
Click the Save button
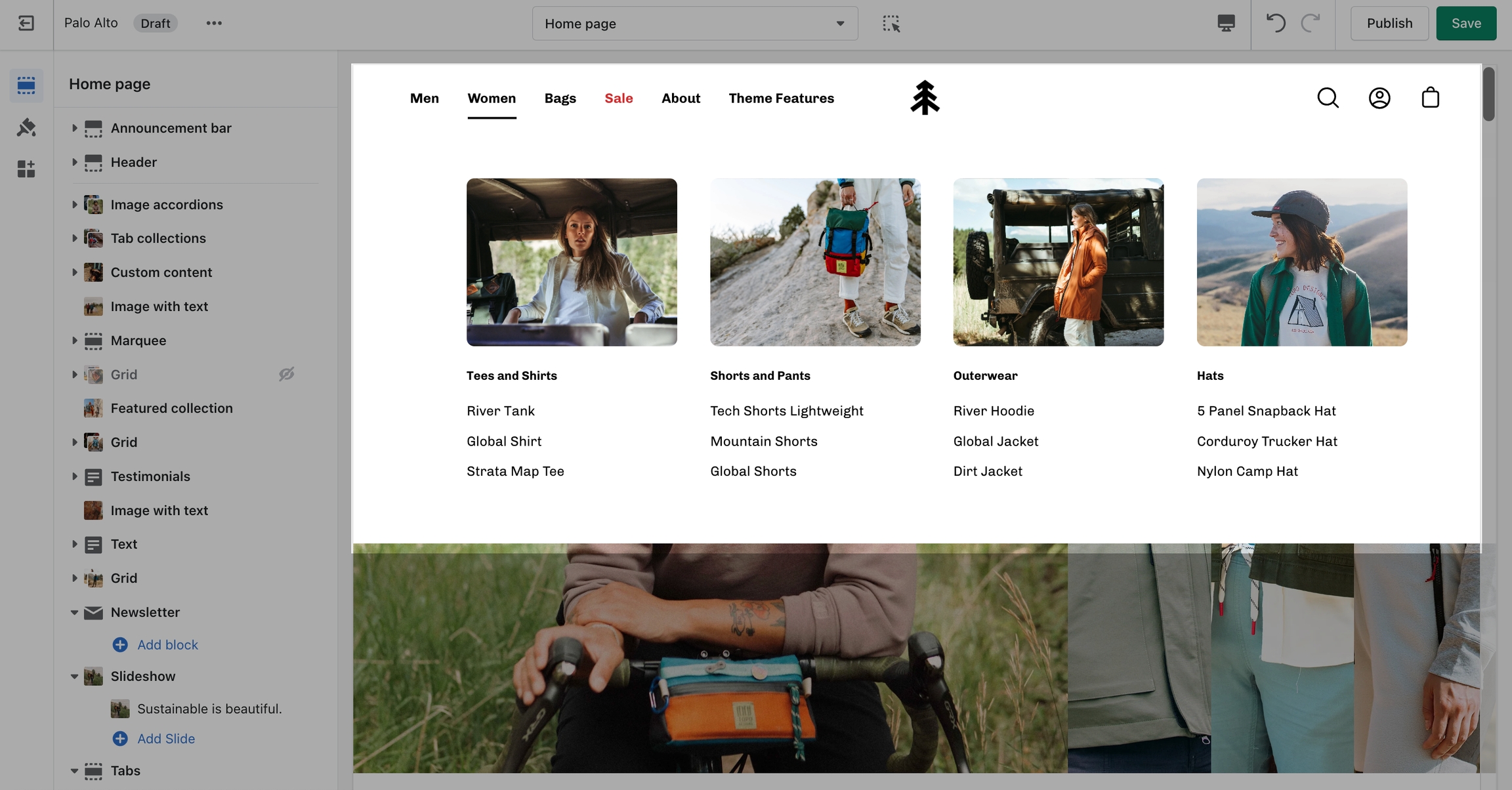[1465, 24]
